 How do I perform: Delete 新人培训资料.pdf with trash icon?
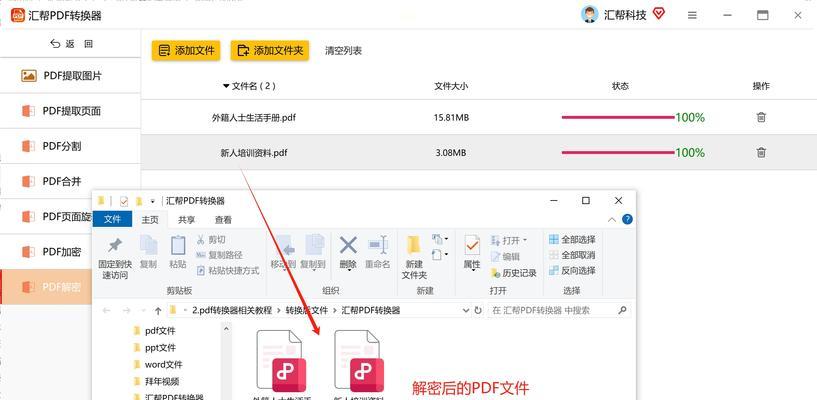coord(761,153)
